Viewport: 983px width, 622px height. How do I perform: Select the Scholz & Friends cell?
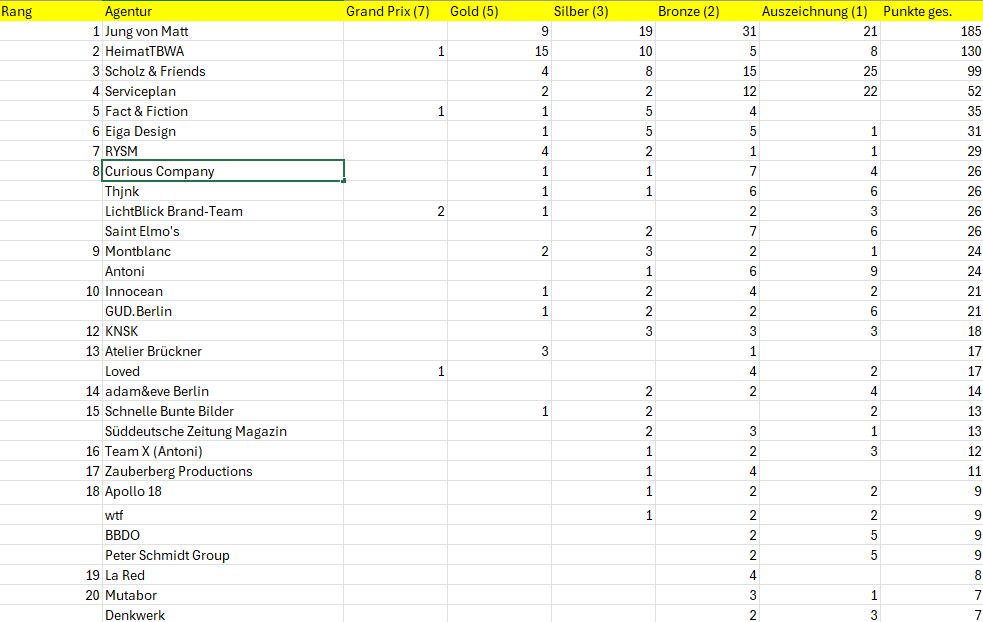click(223, 71)
